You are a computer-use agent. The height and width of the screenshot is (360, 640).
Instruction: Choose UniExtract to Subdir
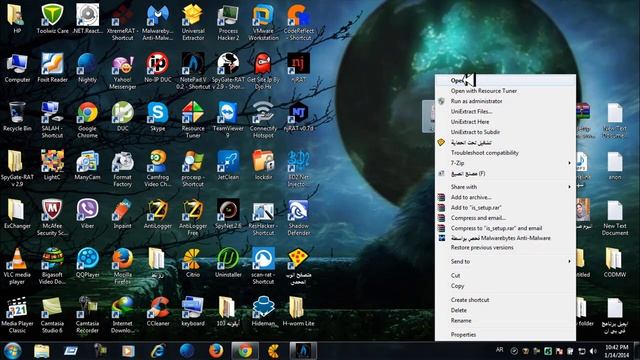pos(505,132)
